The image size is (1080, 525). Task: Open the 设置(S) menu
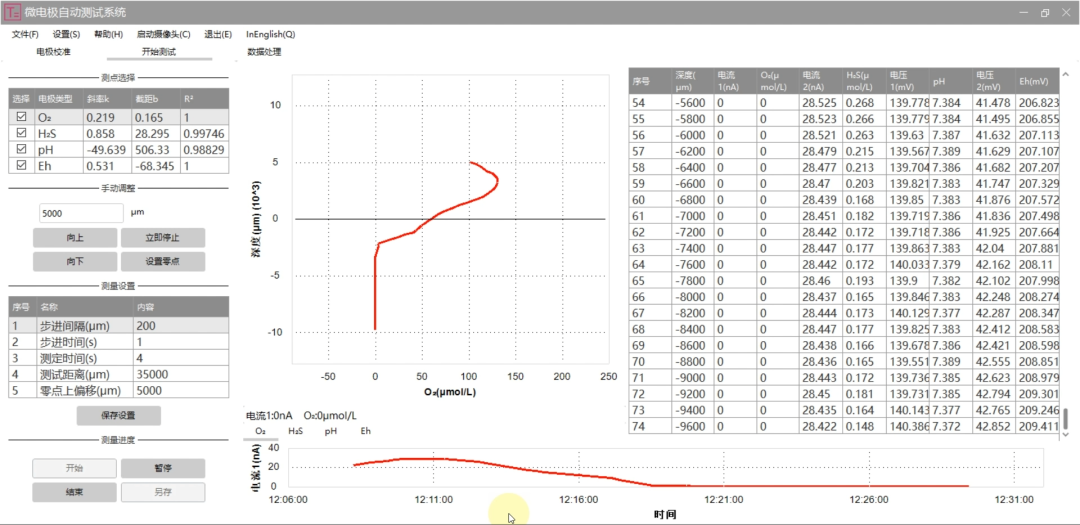tap(66, 34)
